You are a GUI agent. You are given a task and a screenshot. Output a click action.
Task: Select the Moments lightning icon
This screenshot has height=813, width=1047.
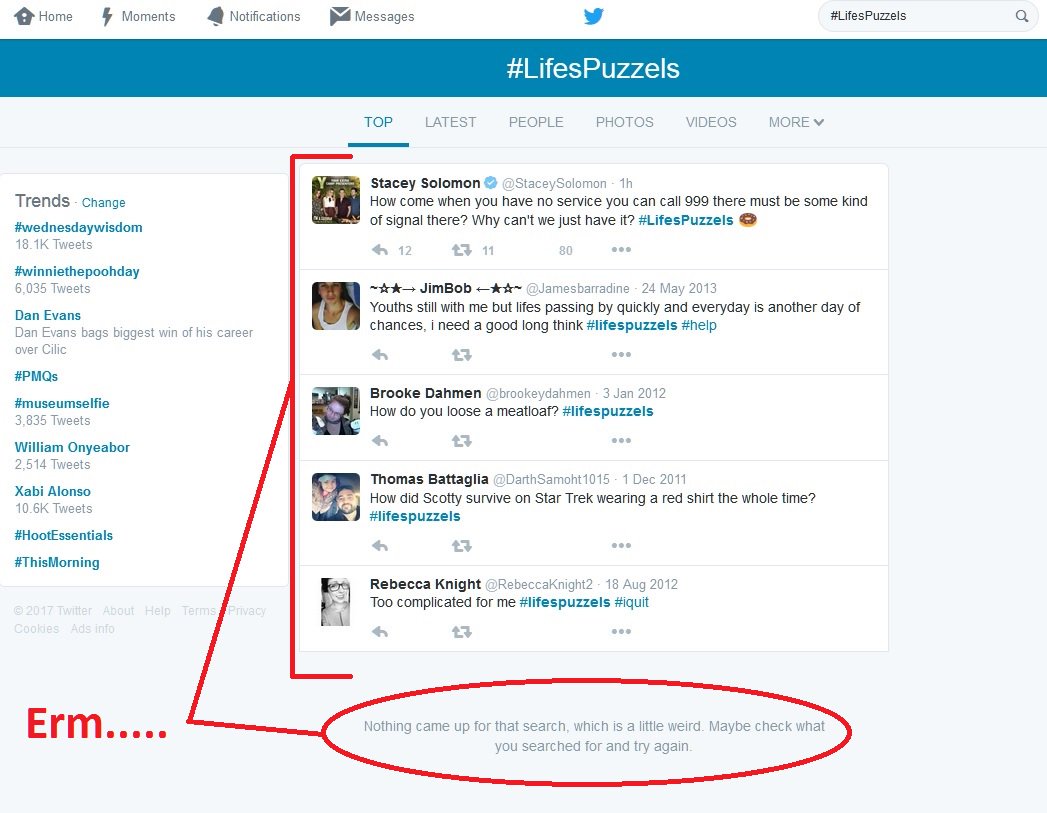(x=108, y=16)
